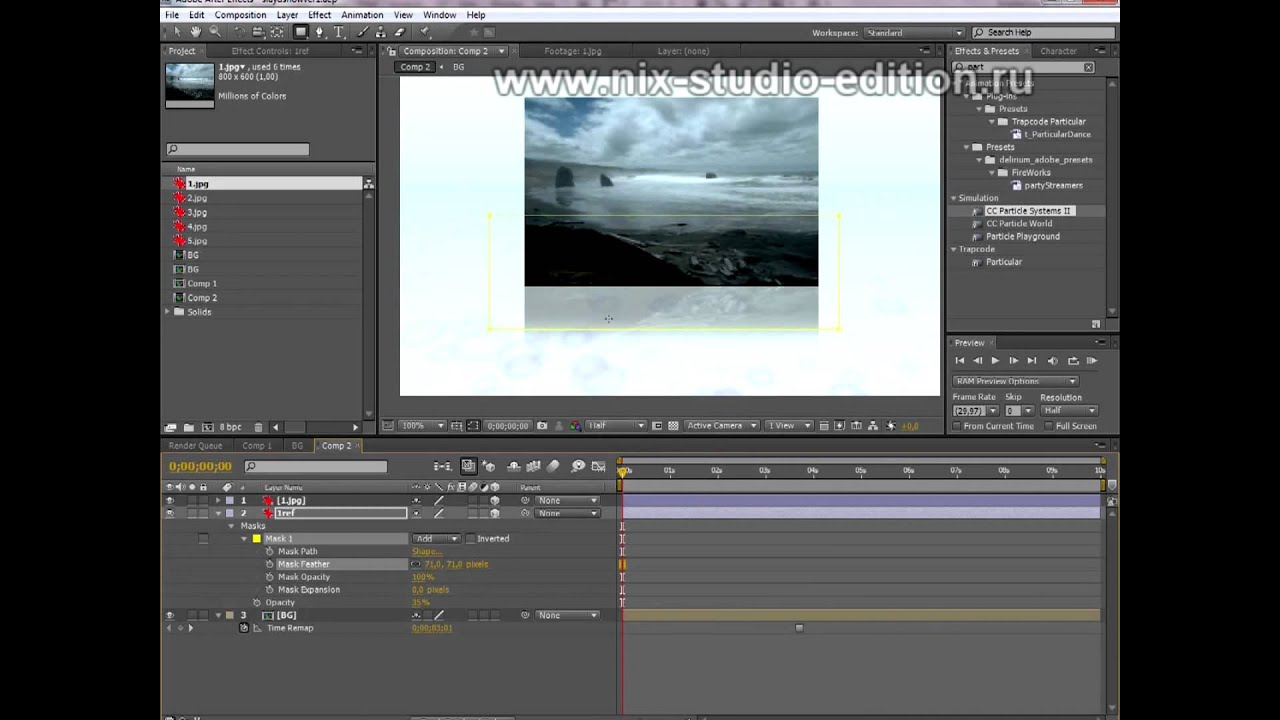Select 3.jpg in Project panel
The height and width of the screenshot is (720, 1280).
(197, 213)
